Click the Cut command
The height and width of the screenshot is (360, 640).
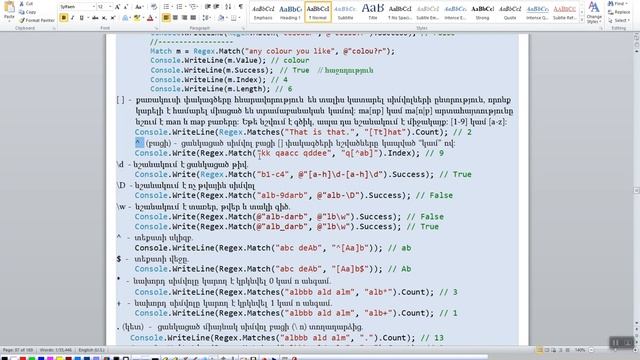pyautogui.click(x=27, y=4)
